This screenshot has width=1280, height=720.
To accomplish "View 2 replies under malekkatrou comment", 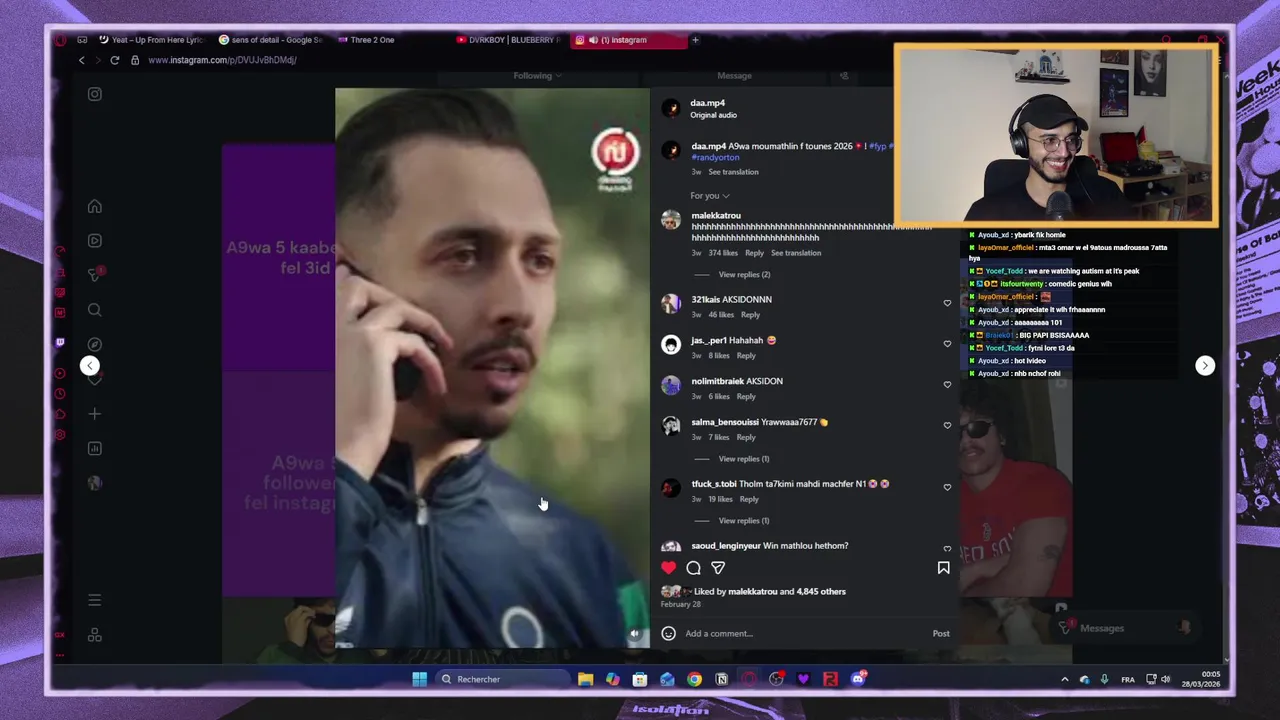I will [x=744, y=275].
